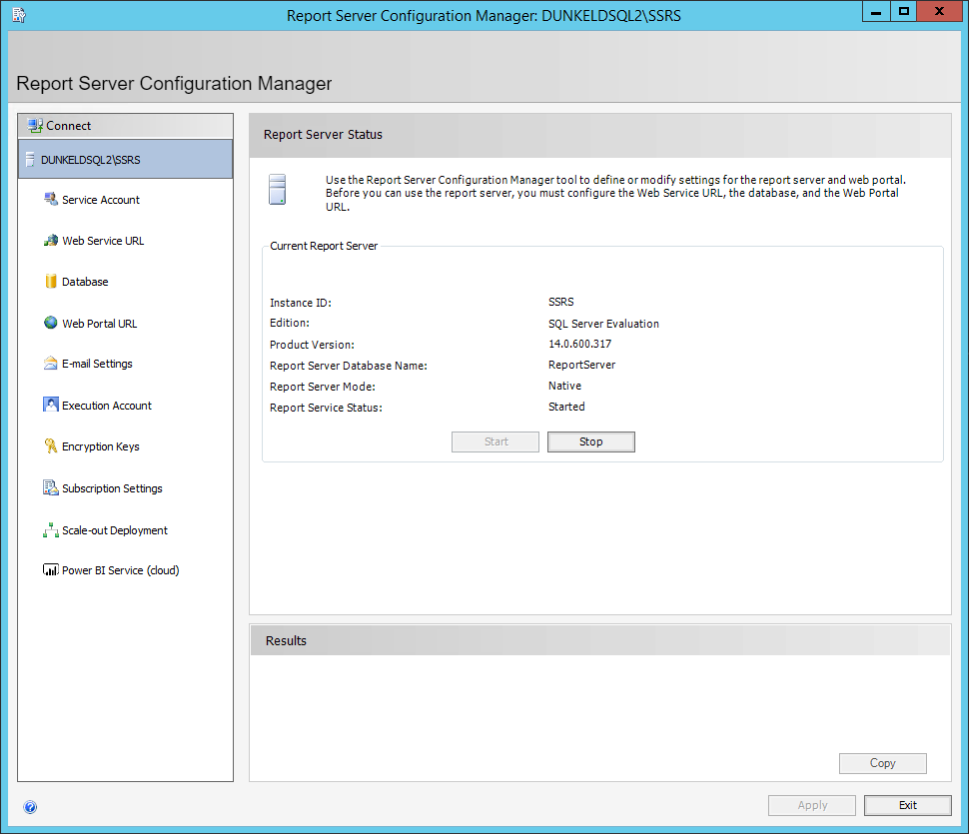Click the SSRS instance ID value
The image size is (969, 834).
coord(561,302)
